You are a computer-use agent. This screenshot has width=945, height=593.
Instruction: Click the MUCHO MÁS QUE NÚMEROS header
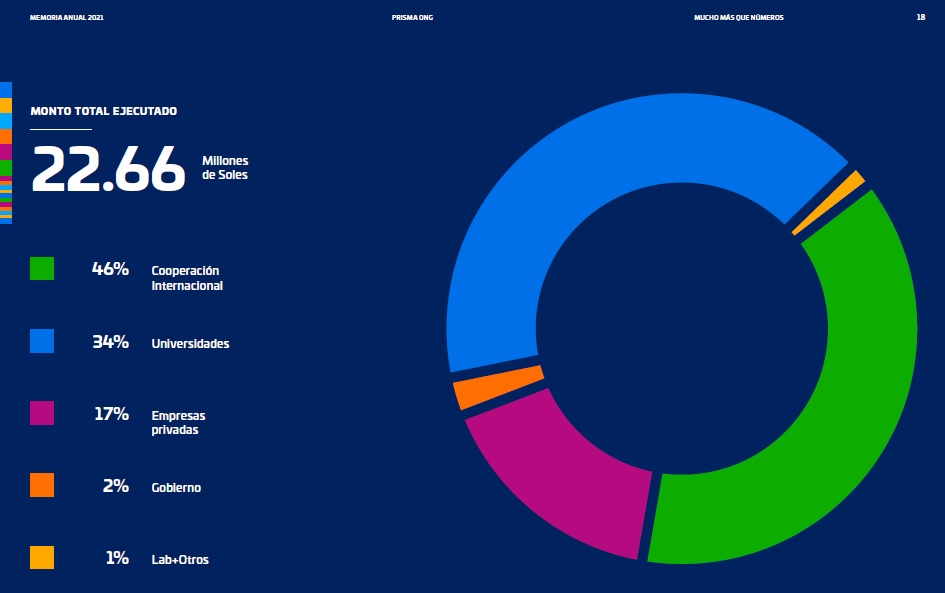point(738,17)
